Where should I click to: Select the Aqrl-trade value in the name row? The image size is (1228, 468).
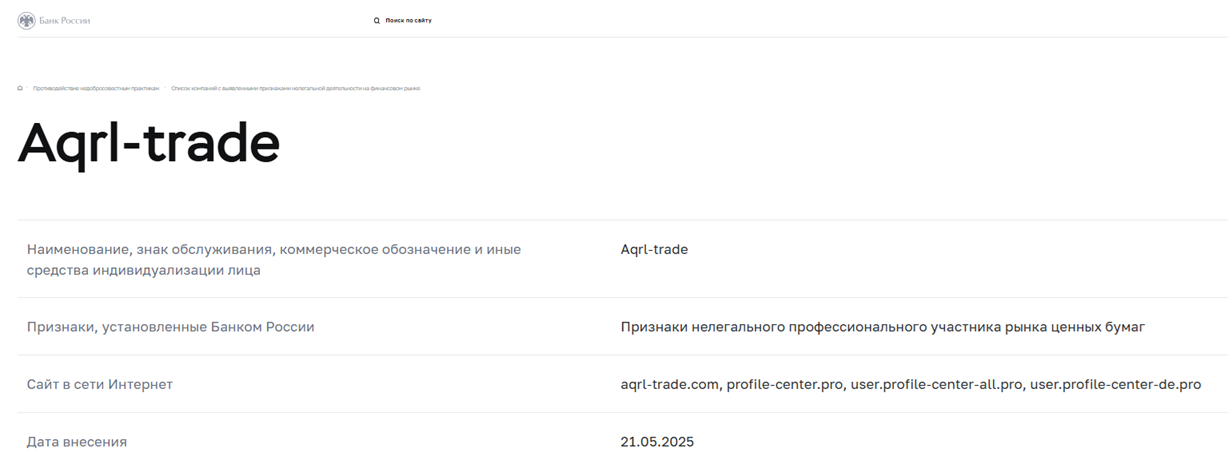click(654, 249)
